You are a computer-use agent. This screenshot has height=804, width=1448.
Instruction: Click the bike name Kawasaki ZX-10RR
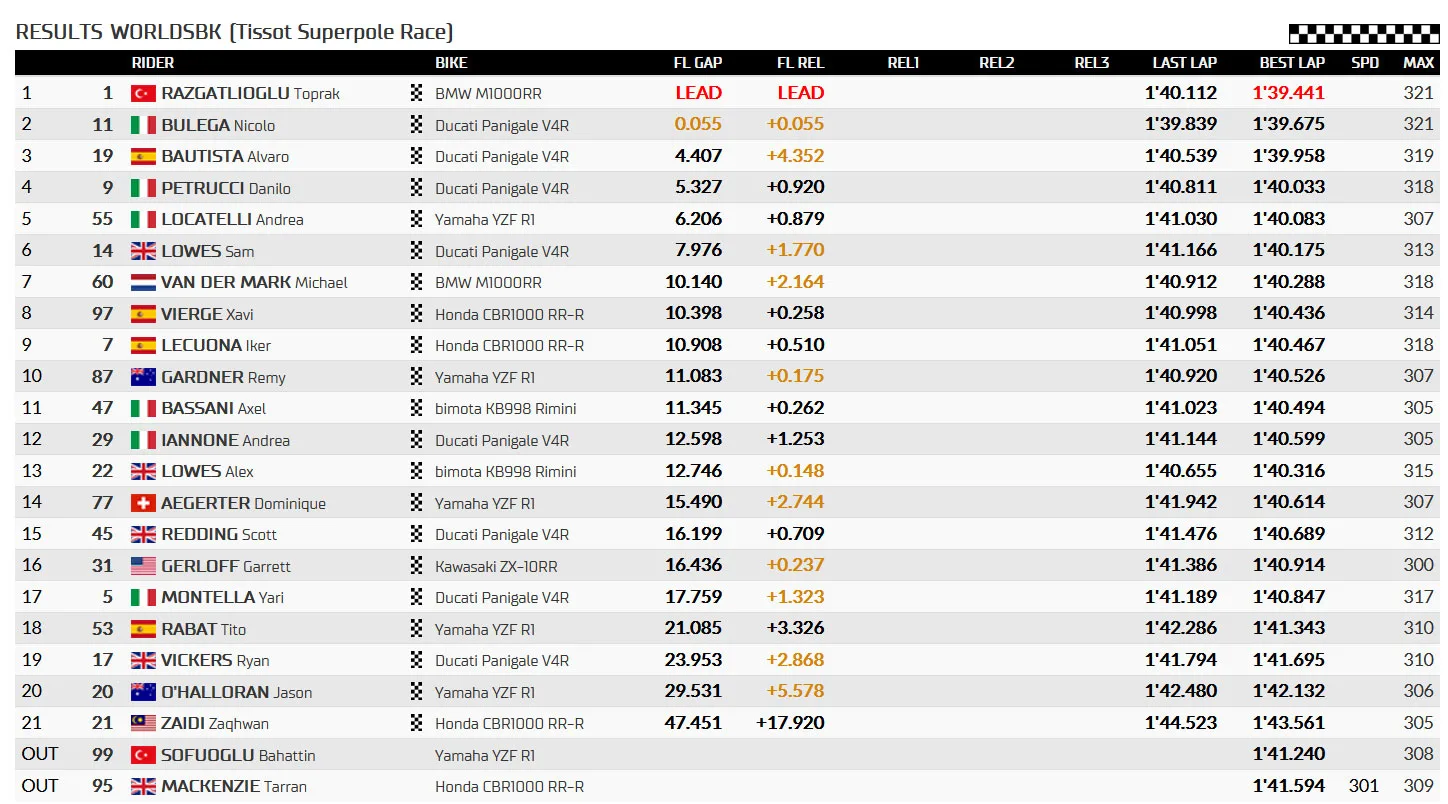(x=496, y=566)
